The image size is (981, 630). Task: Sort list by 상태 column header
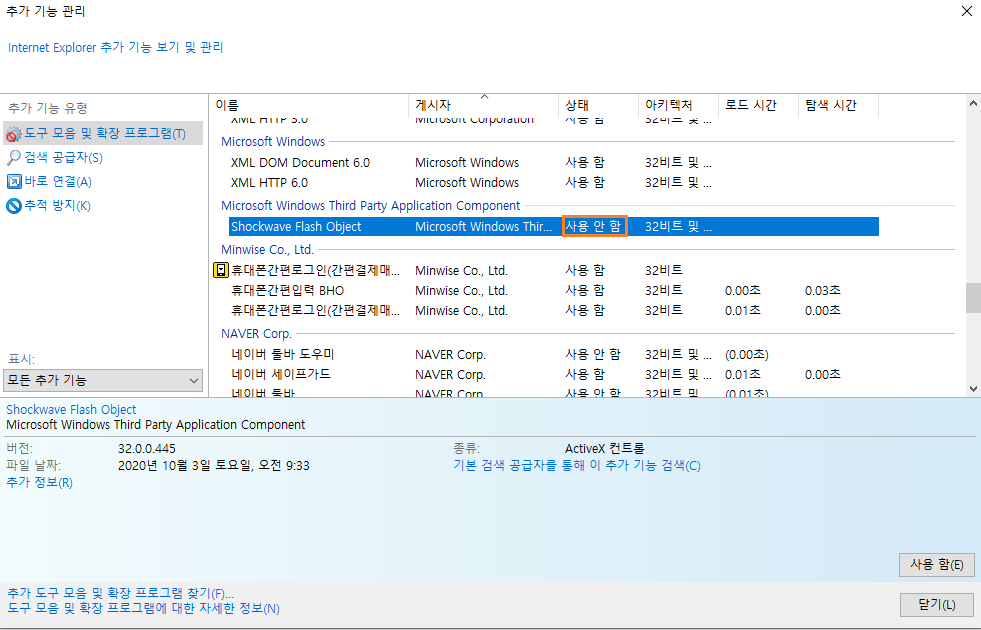[597, 105]
